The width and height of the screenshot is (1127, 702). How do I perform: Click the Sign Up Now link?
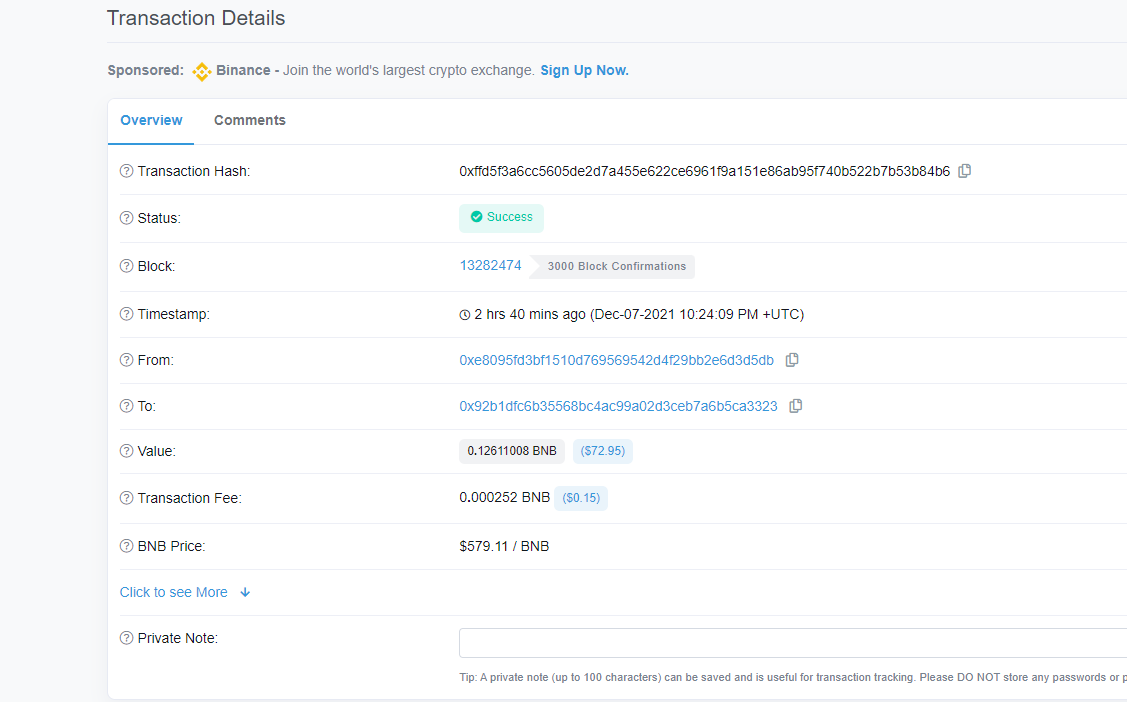pos(584,70)
